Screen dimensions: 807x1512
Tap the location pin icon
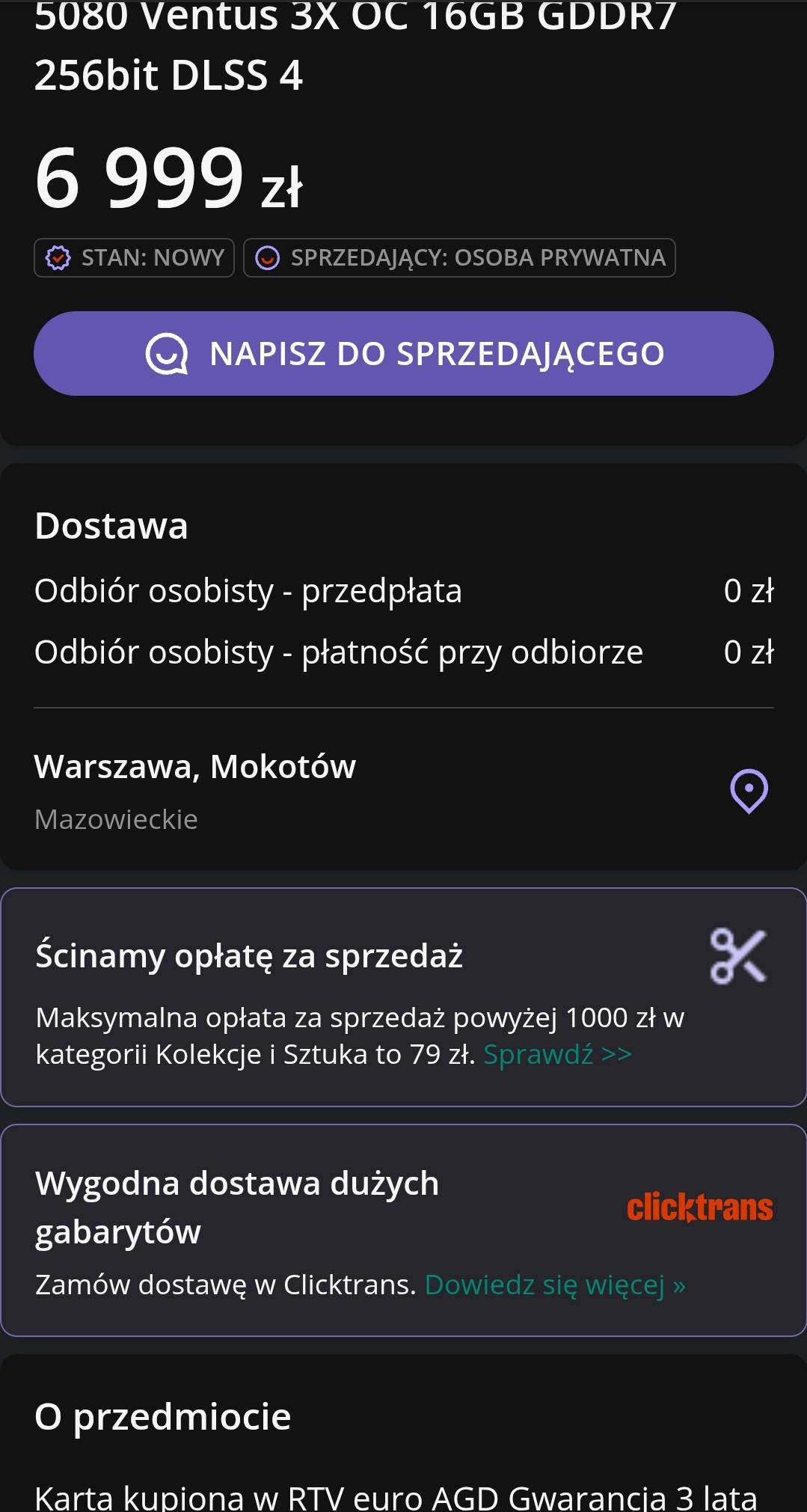click(749, 791)
